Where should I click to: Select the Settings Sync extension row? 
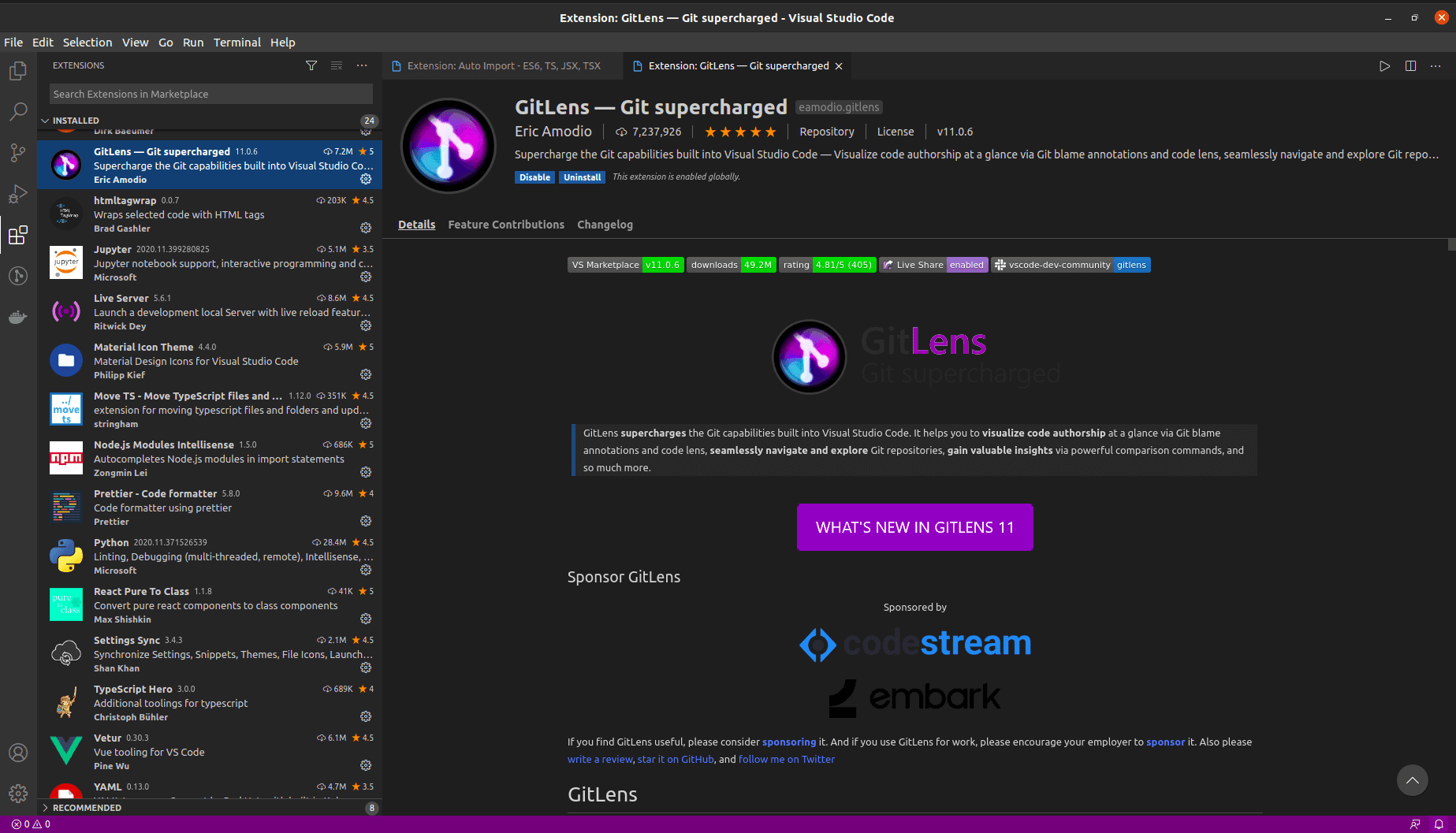(210, 654)
